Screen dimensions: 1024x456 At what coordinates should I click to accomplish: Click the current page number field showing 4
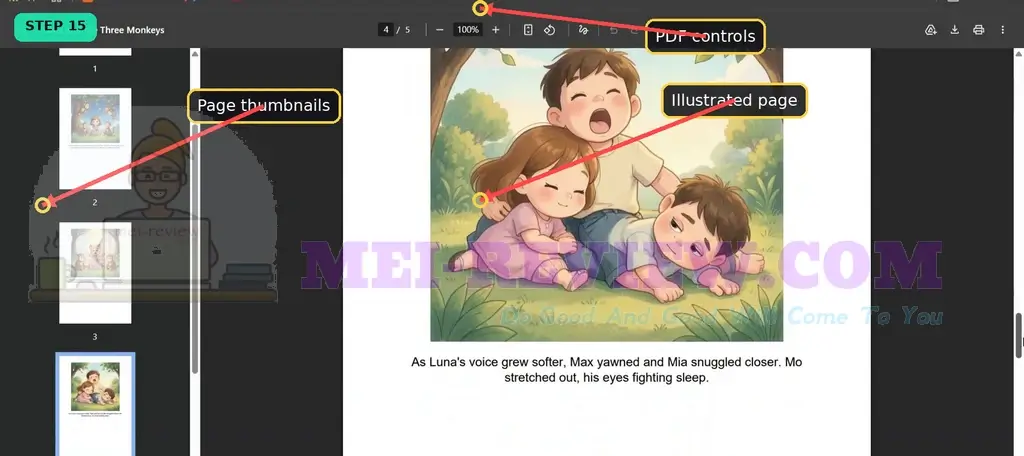coord(386,30)
